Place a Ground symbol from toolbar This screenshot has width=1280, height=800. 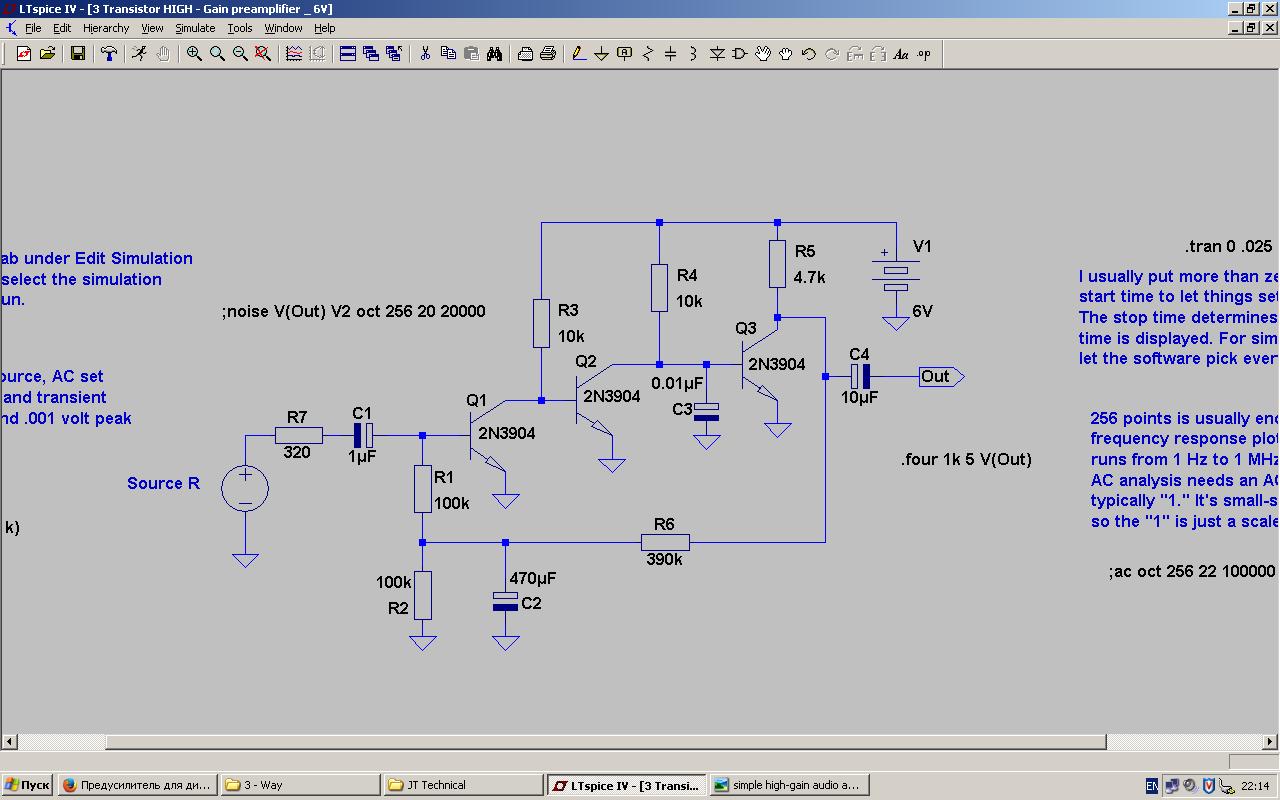(x=601, y=54)
